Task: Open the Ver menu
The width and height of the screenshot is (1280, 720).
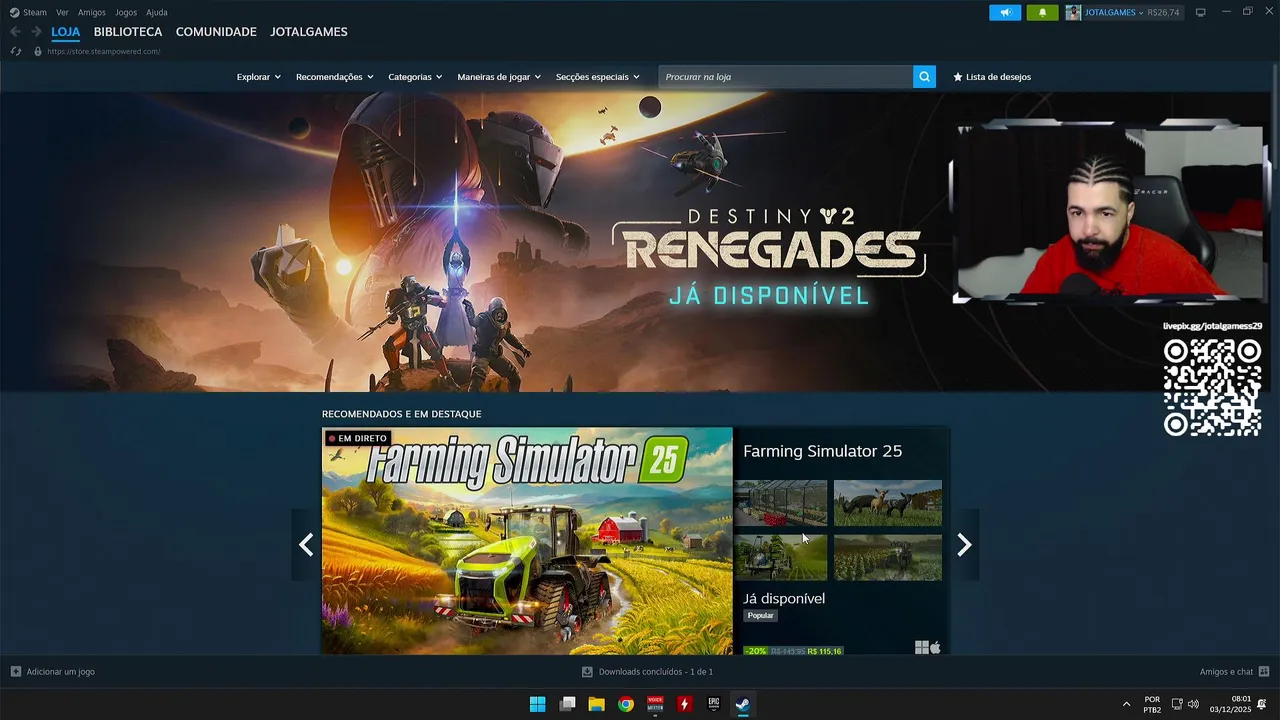Action: [x=62, y=12]
